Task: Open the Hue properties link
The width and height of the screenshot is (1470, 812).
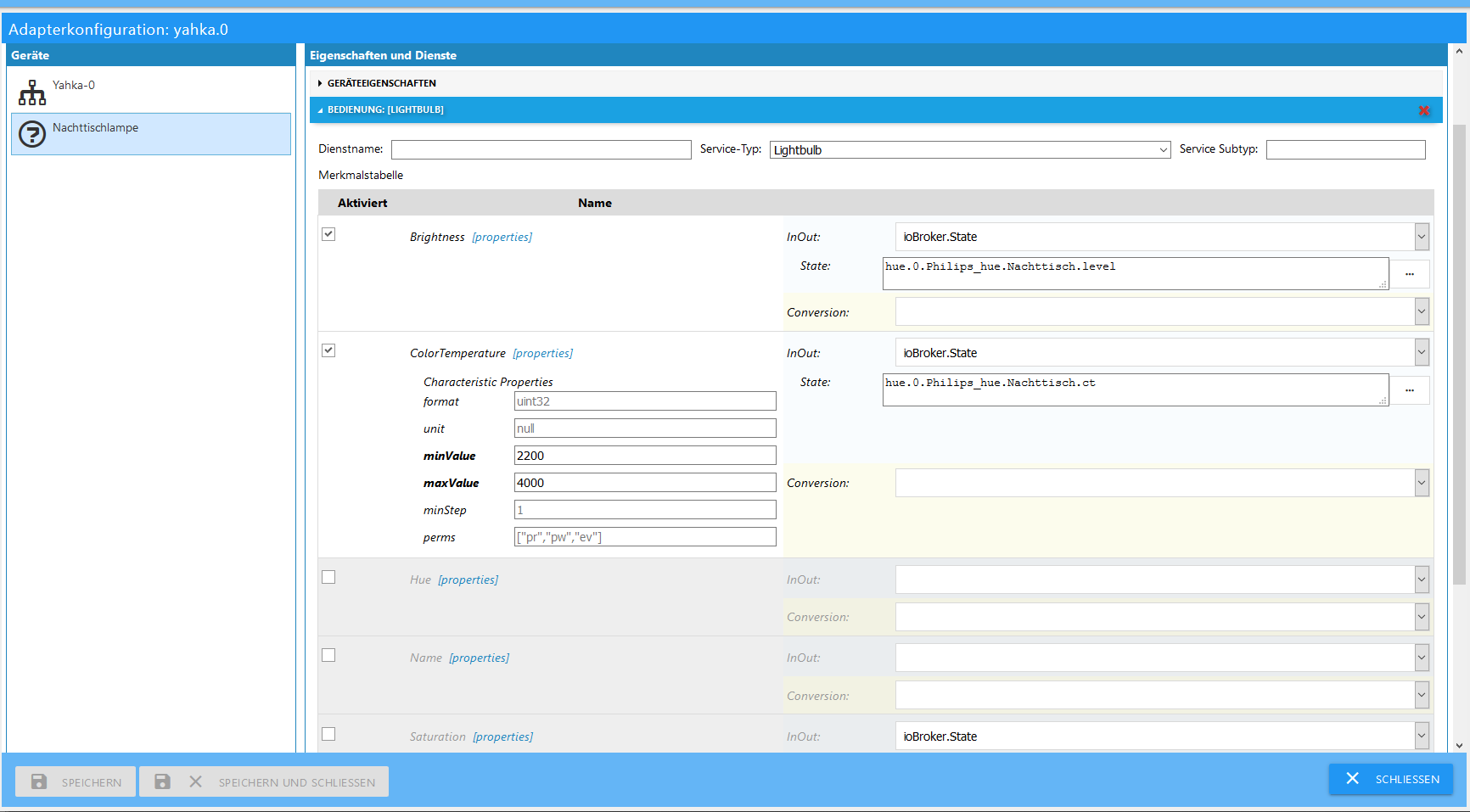Action: point(468,580)
